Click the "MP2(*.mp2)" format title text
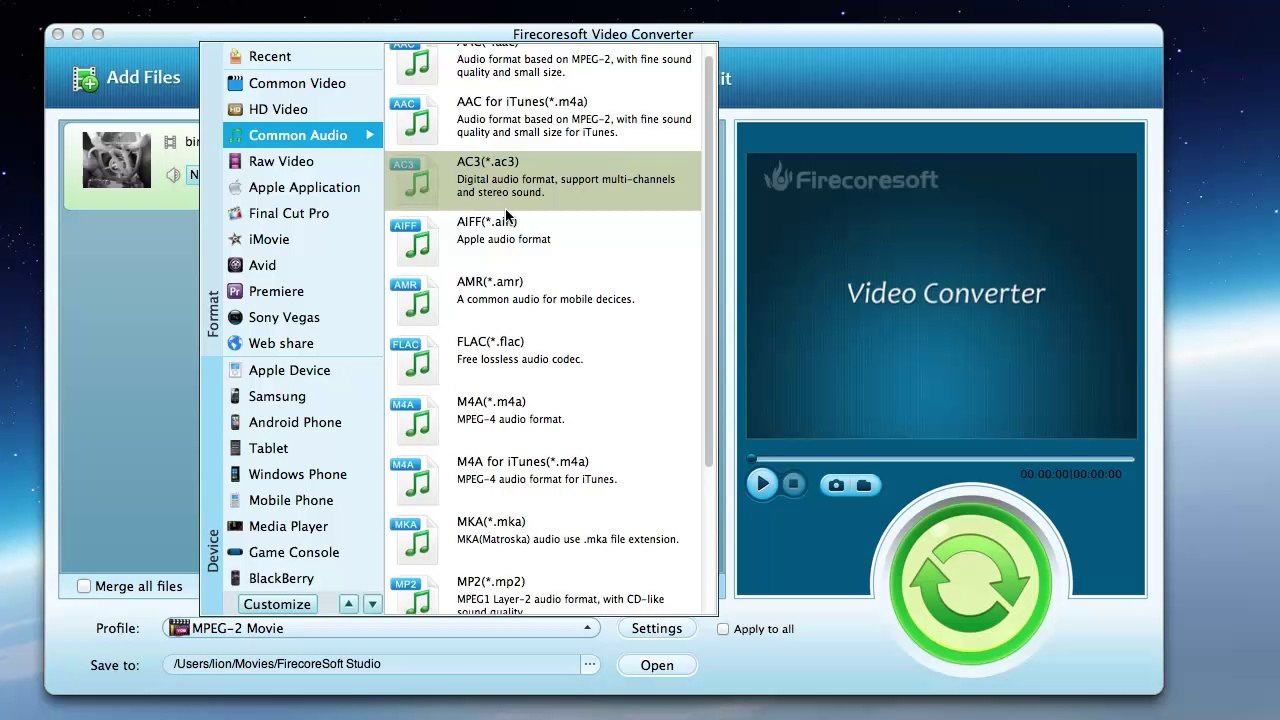Viewport: 1280px width, 720px height. point(491,581)
